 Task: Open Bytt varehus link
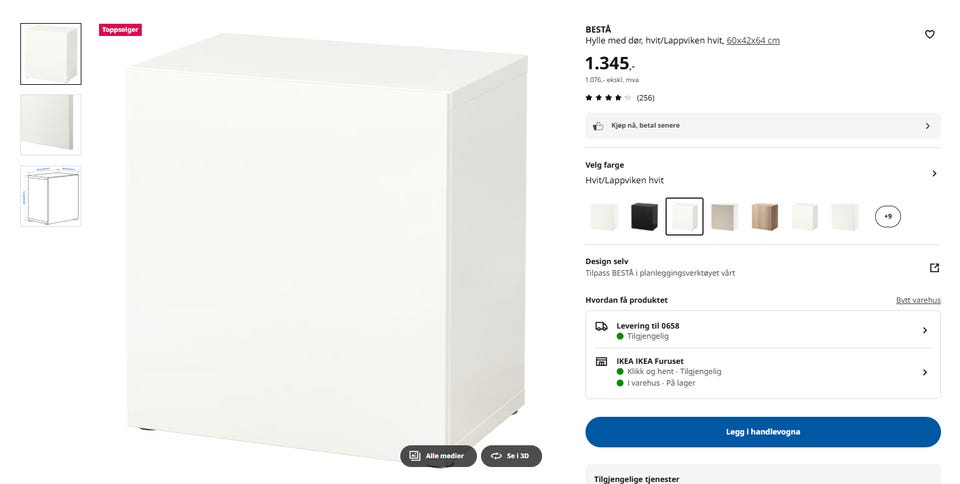click(918, 300)
